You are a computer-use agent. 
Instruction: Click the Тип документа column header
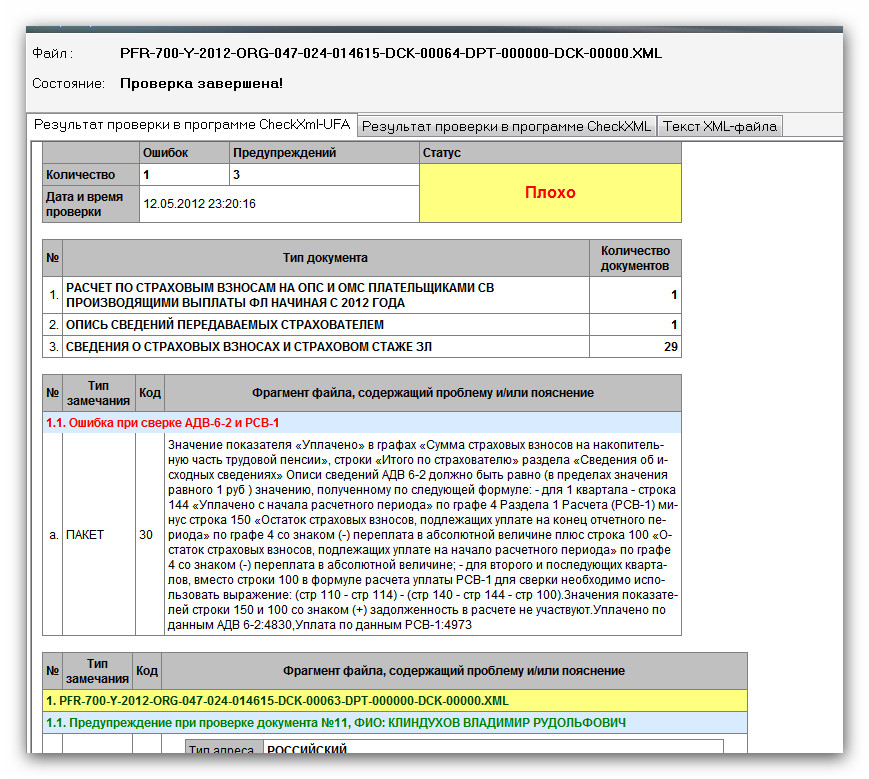[325, 258]
